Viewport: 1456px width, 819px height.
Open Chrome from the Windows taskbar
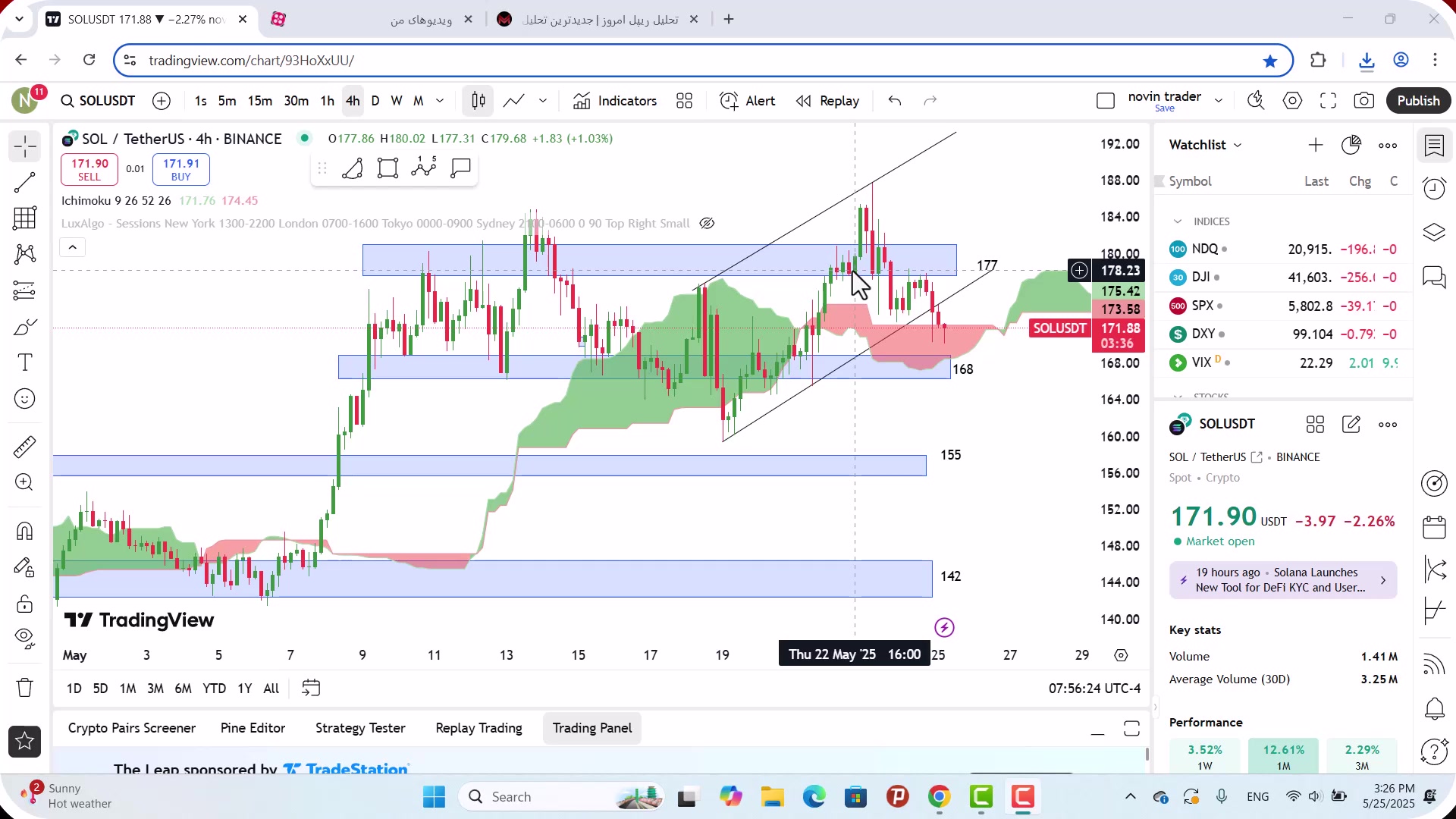pyautogui.click(x=939, y=797)
